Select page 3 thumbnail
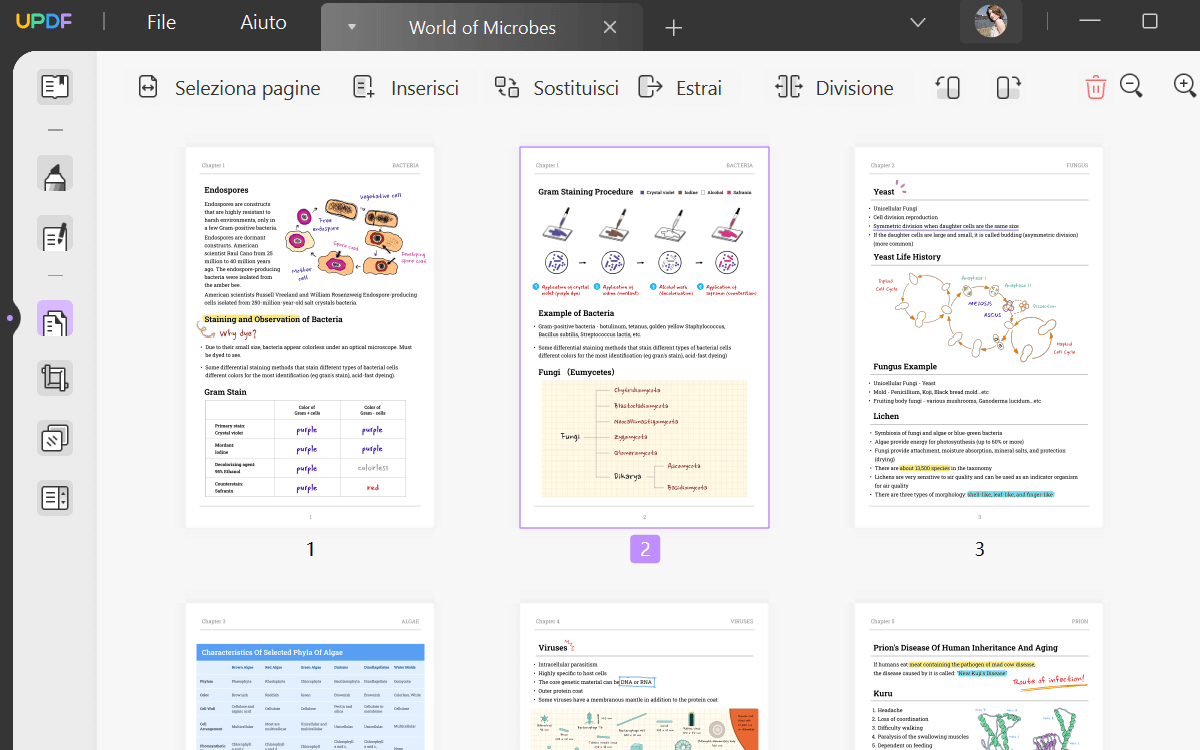This screenshot has width=1200, height=750. (x=978, y=337)
